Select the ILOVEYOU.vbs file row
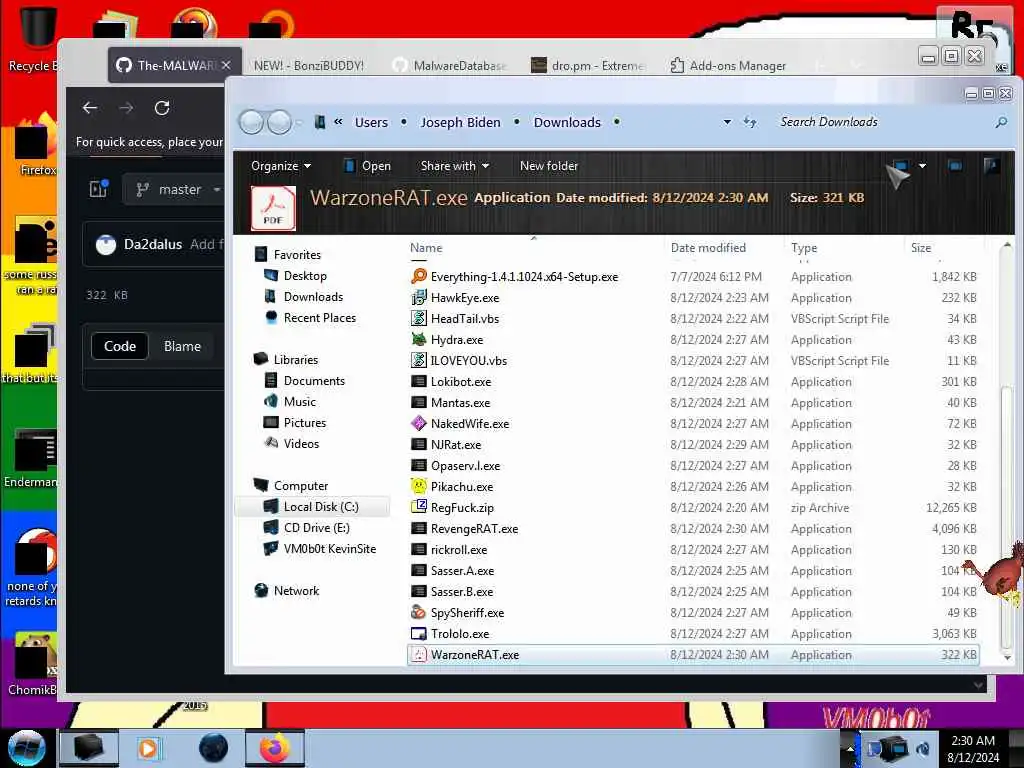This screenshot has width=1024, height=768. 693,360
